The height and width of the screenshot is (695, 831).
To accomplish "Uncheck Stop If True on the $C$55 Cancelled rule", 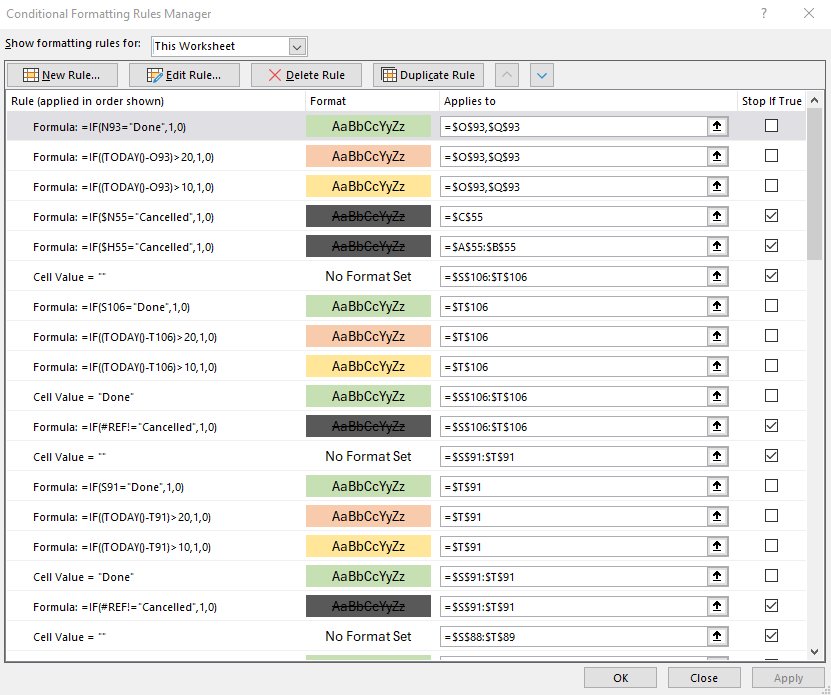I will pyautogui.click(x=771, y=216).
